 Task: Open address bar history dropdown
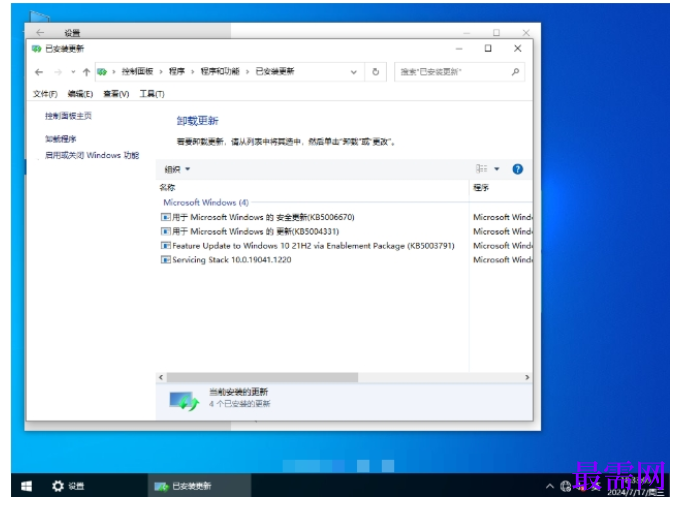click(354, 72)
